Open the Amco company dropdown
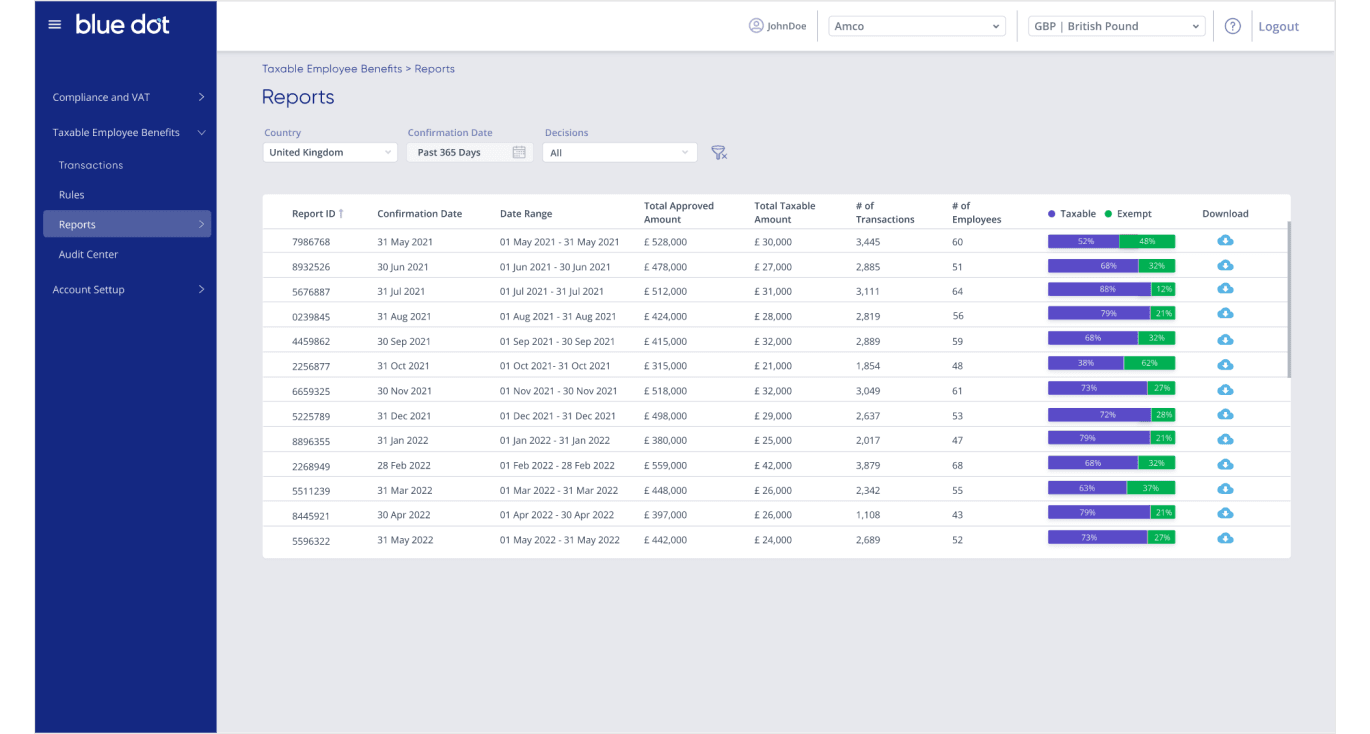Screen dimensions: 1370x734 pyautogui.click(x=916, y=27)
